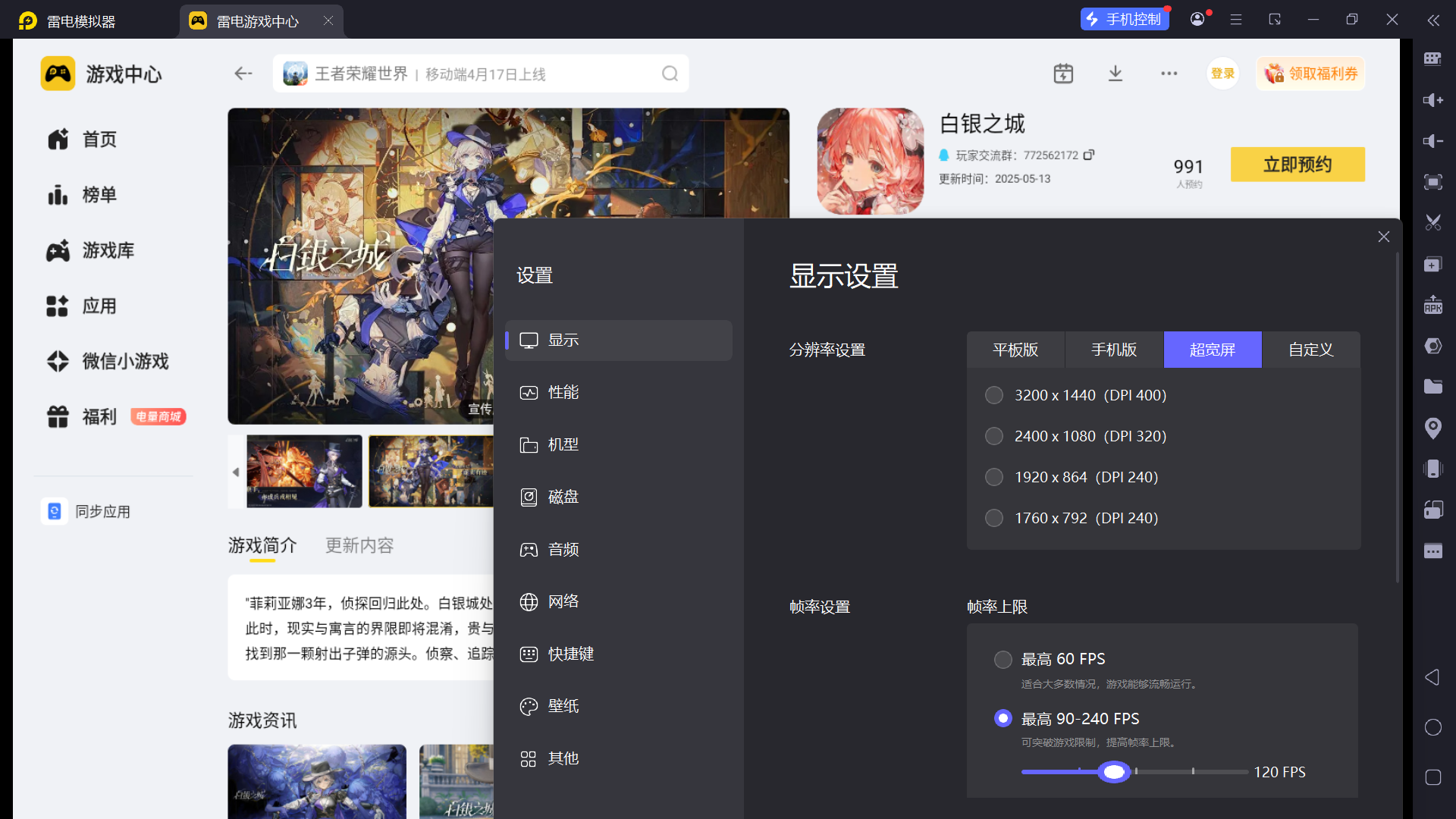Click the shared folder icon in sidebar
The height and width of the screenshot is (819, 1456).
1432,387
